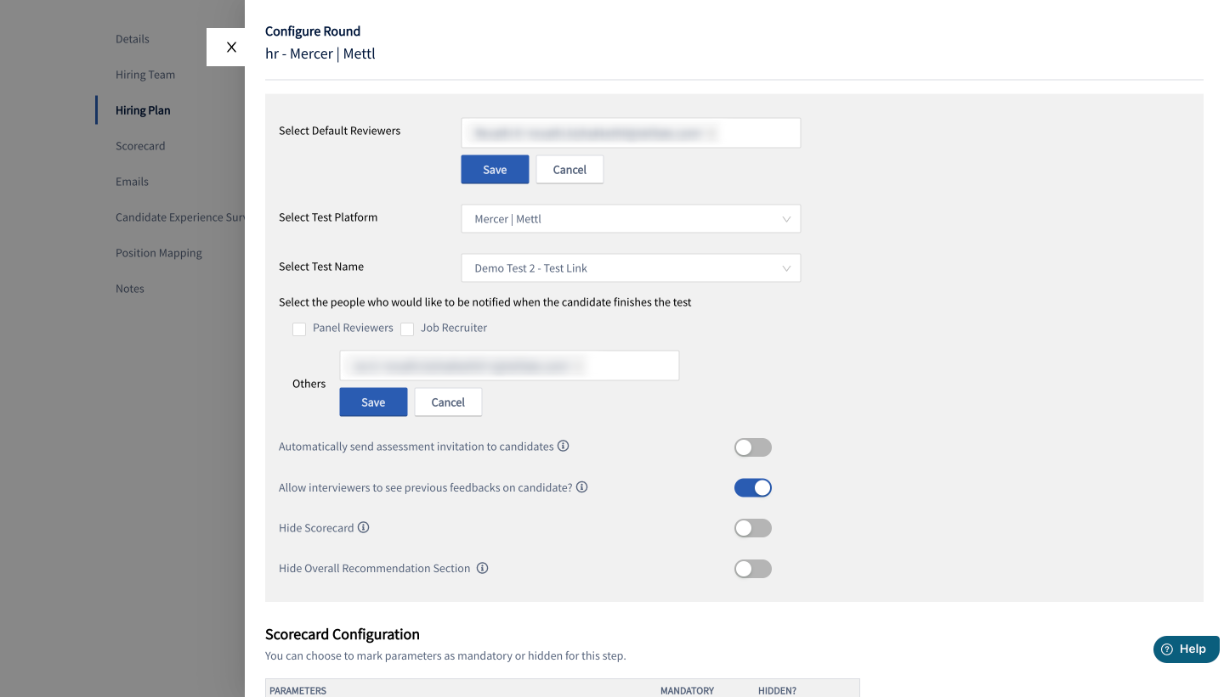Close the Configure Round panel with X
Screen dimensions: 1224x697
(231, 47)
